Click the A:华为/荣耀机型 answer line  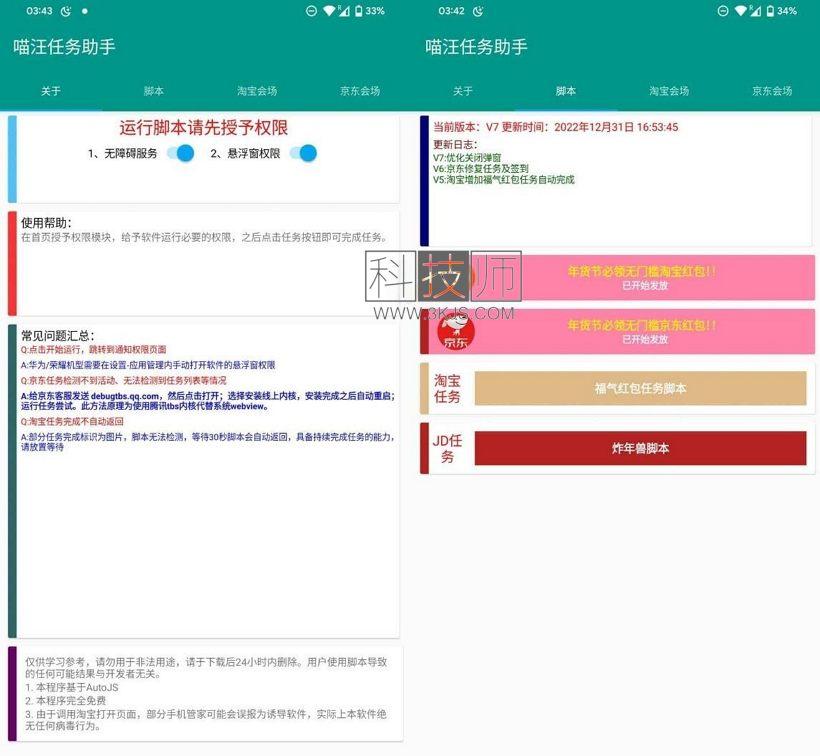point(148,365)
